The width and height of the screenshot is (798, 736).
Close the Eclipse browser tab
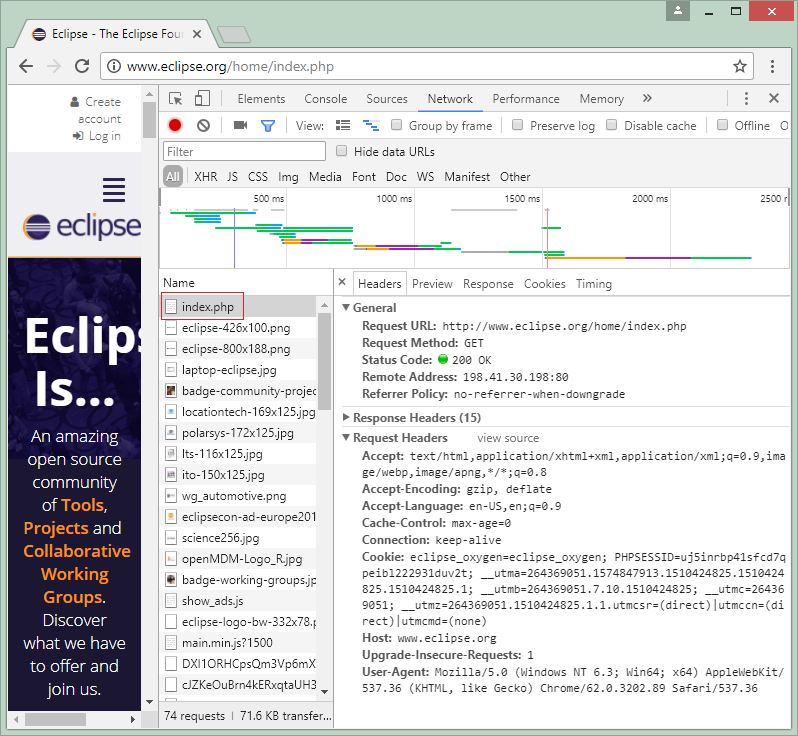(x=197, y=34)
